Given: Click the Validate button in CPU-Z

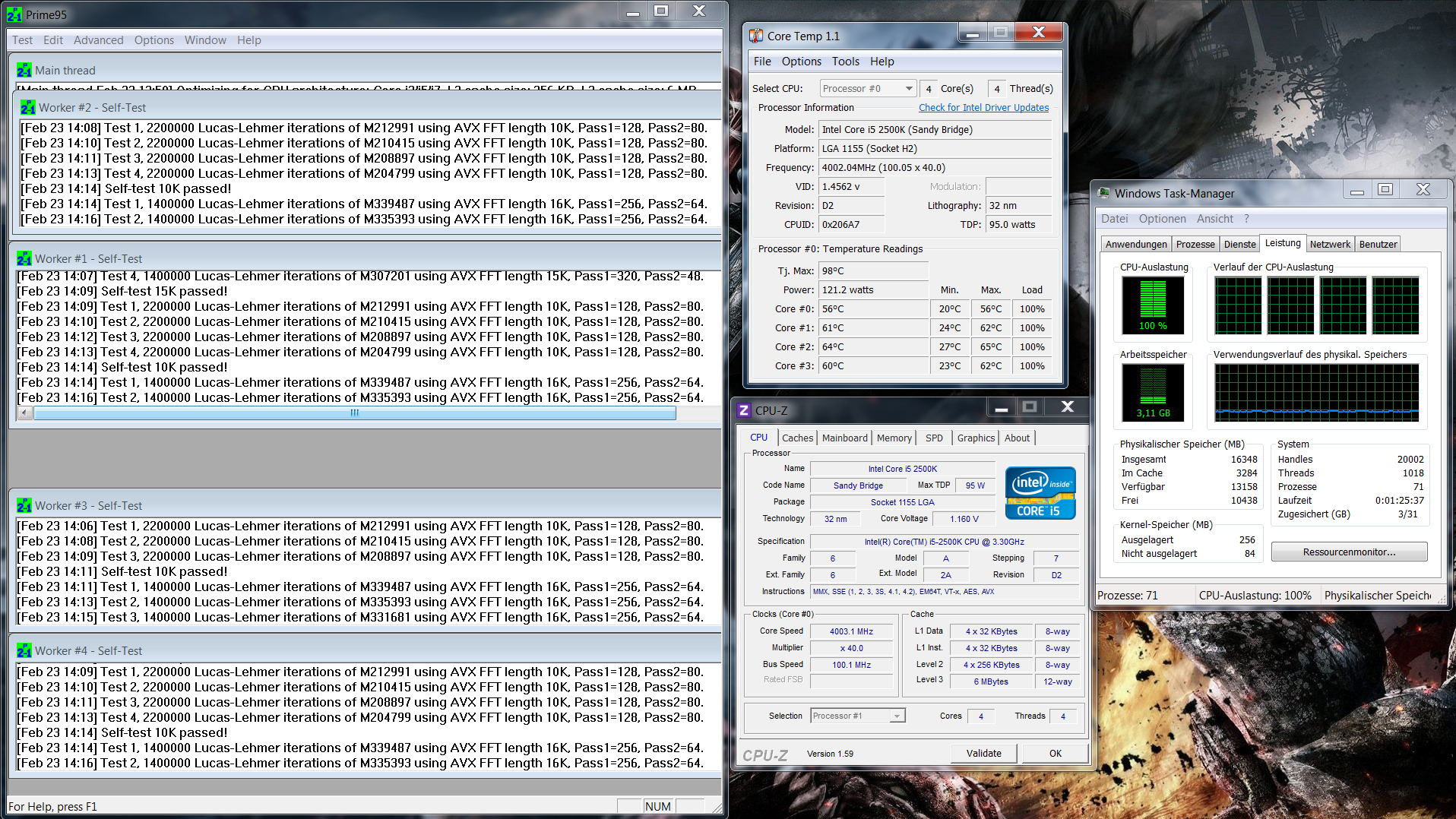Looking at the screenshot, I should (984, 754).
